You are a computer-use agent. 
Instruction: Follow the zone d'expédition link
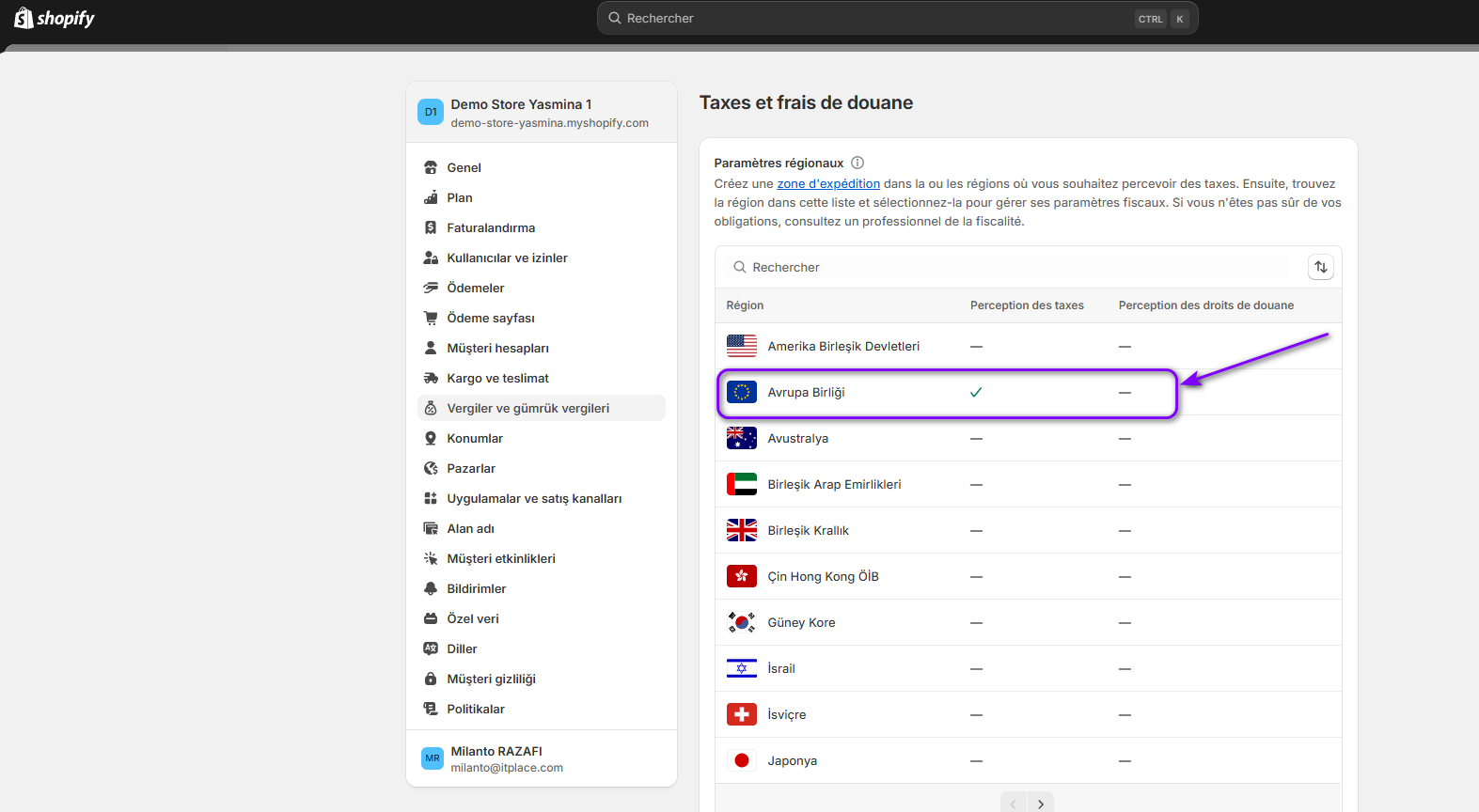(x=828, y=183)
